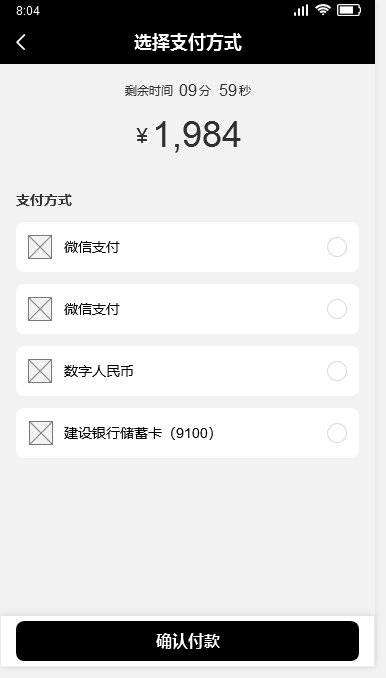Tap the 支付方式 section heading
Viewport: 386px width, 678px height.
pos(44,200)
